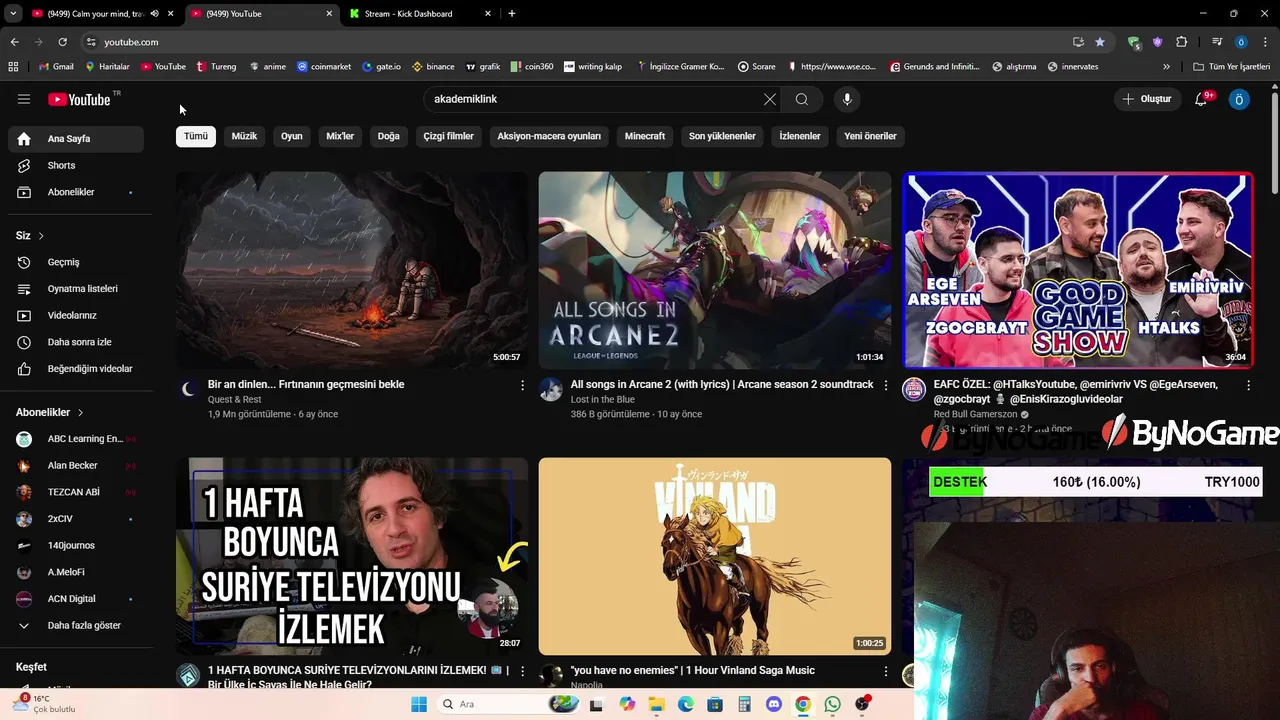
Task: Start voice search with the microphone
Action: pyautogui.click(x=847, y=99)
